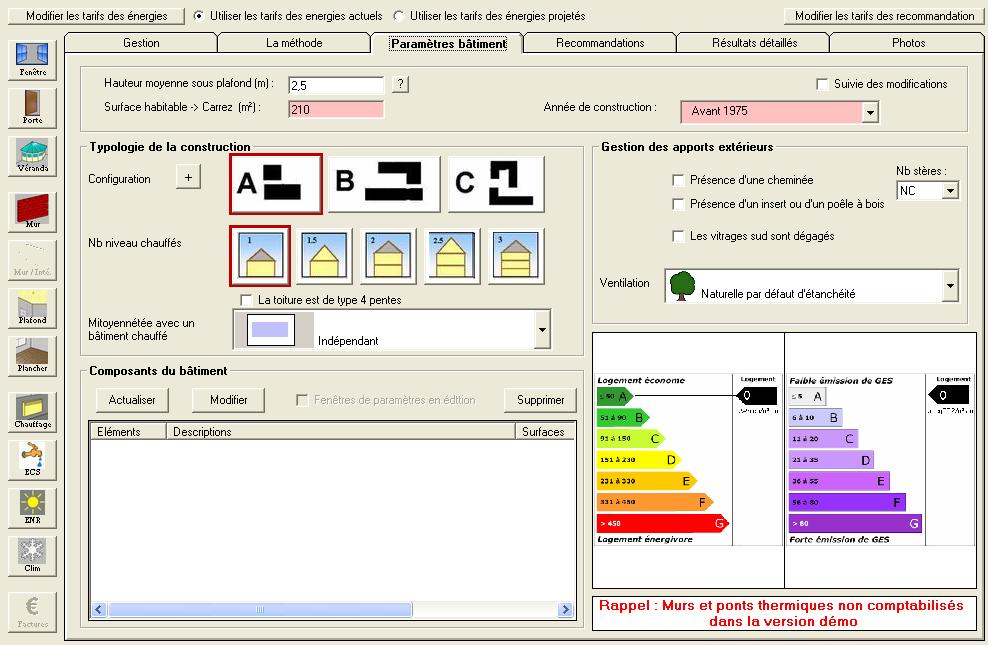This screenshot has width=988, height=645.
Task: Select 'Utiliser les tarifs des energies actuels'
Action: tap(199, 16)
